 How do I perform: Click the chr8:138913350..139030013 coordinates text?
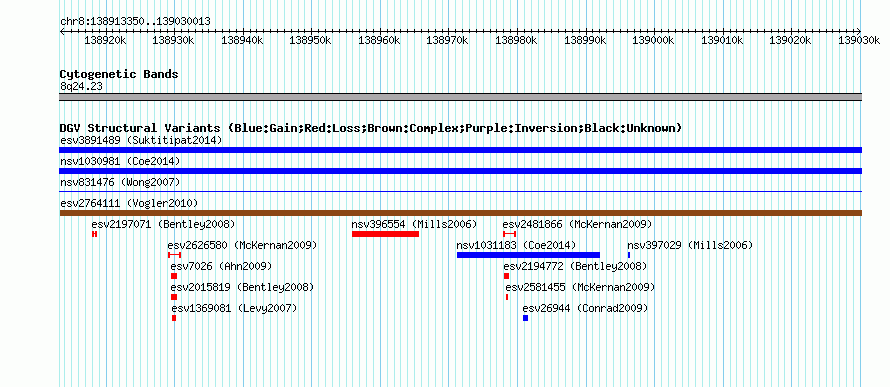point(135,22)
